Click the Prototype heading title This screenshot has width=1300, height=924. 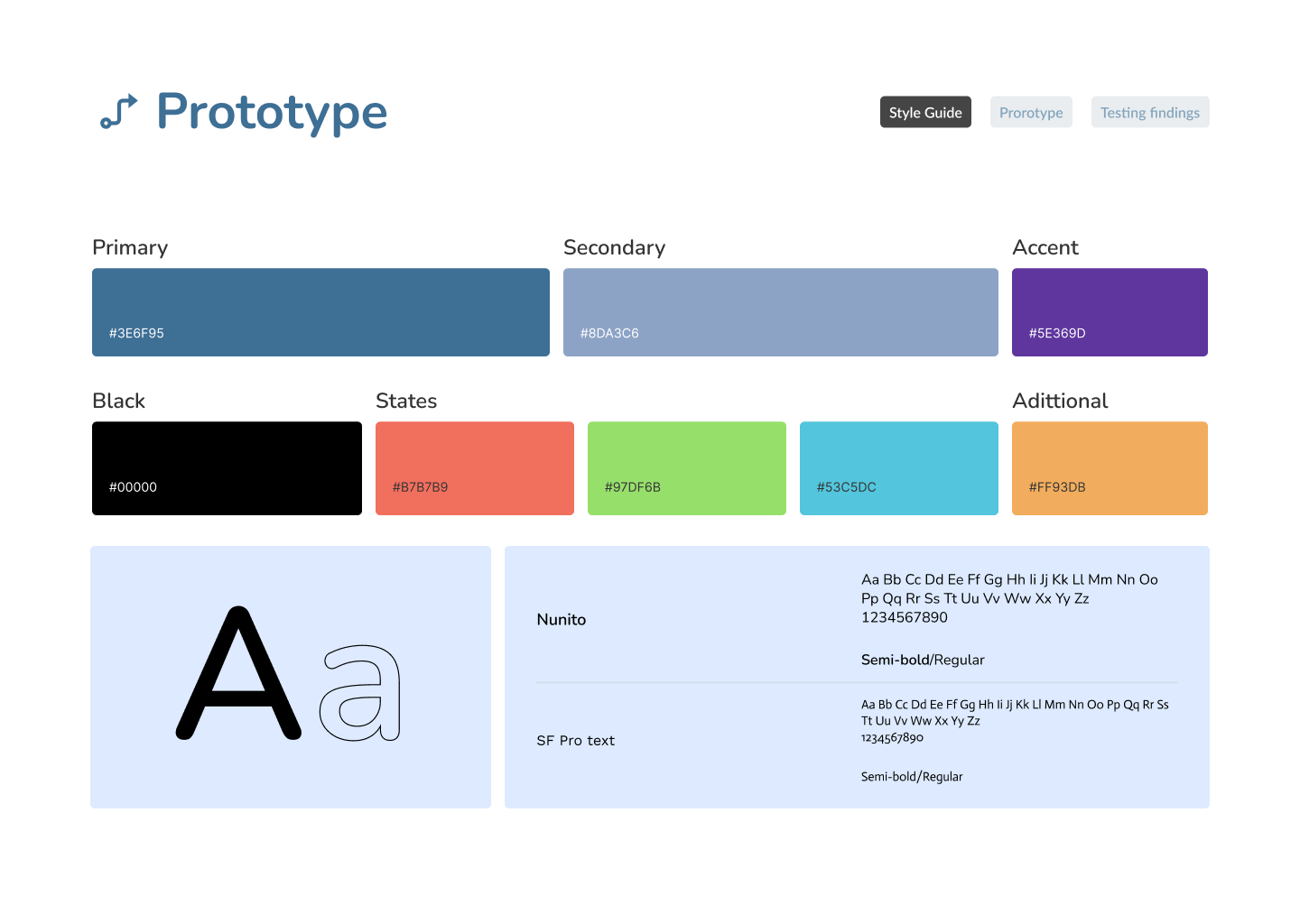coord(272,112)
